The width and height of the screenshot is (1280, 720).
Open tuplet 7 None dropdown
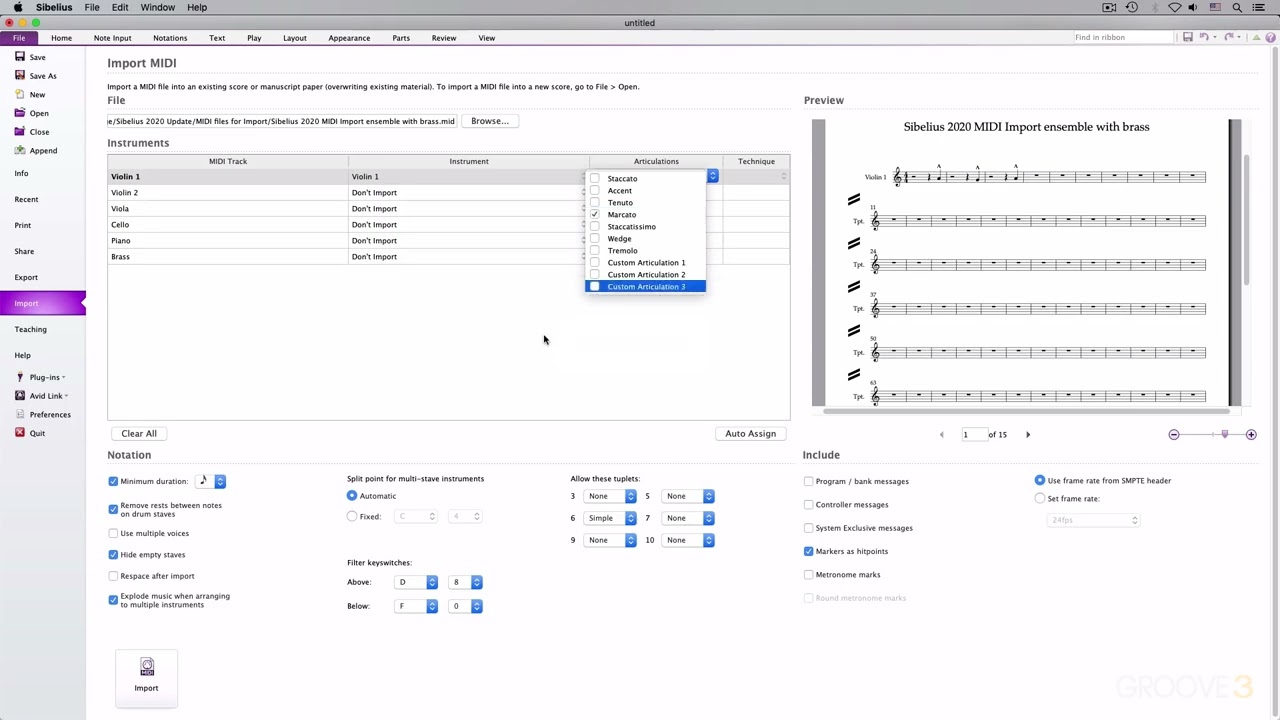click(x=689, y=518)
